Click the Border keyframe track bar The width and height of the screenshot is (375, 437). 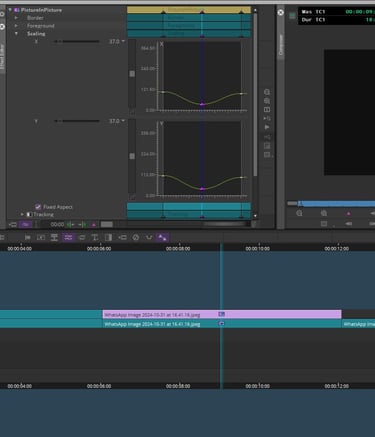point(189,18)
